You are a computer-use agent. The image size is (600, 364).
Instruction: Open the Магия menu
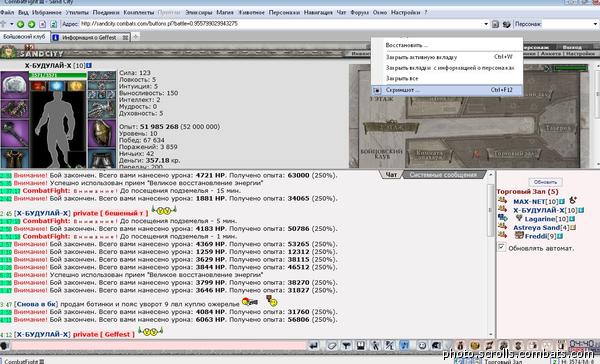click(x=225, y=12)
